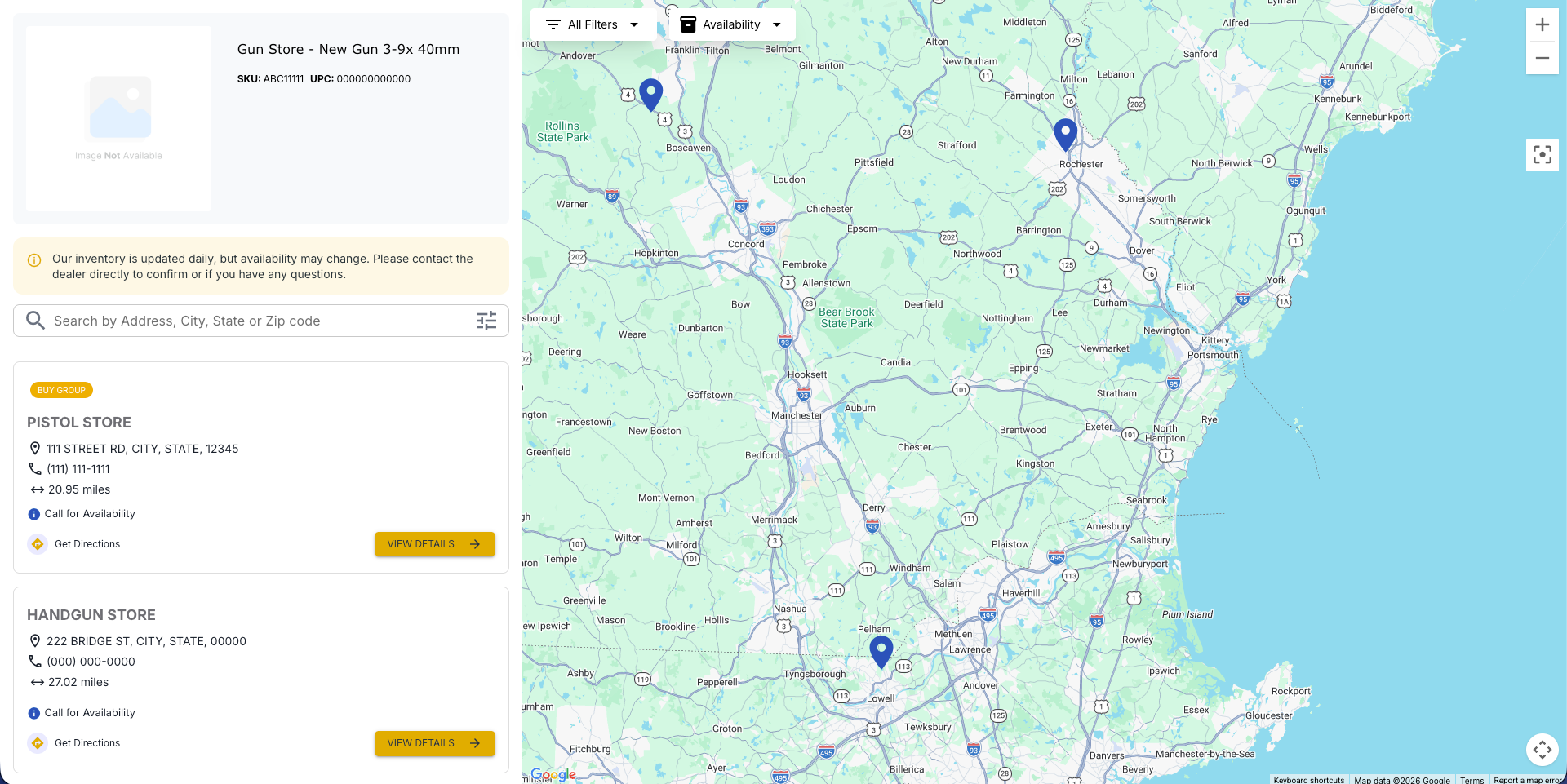1567x784 pixels.
Task: Click the product image placeholder thumbnail
Action: 119,119
